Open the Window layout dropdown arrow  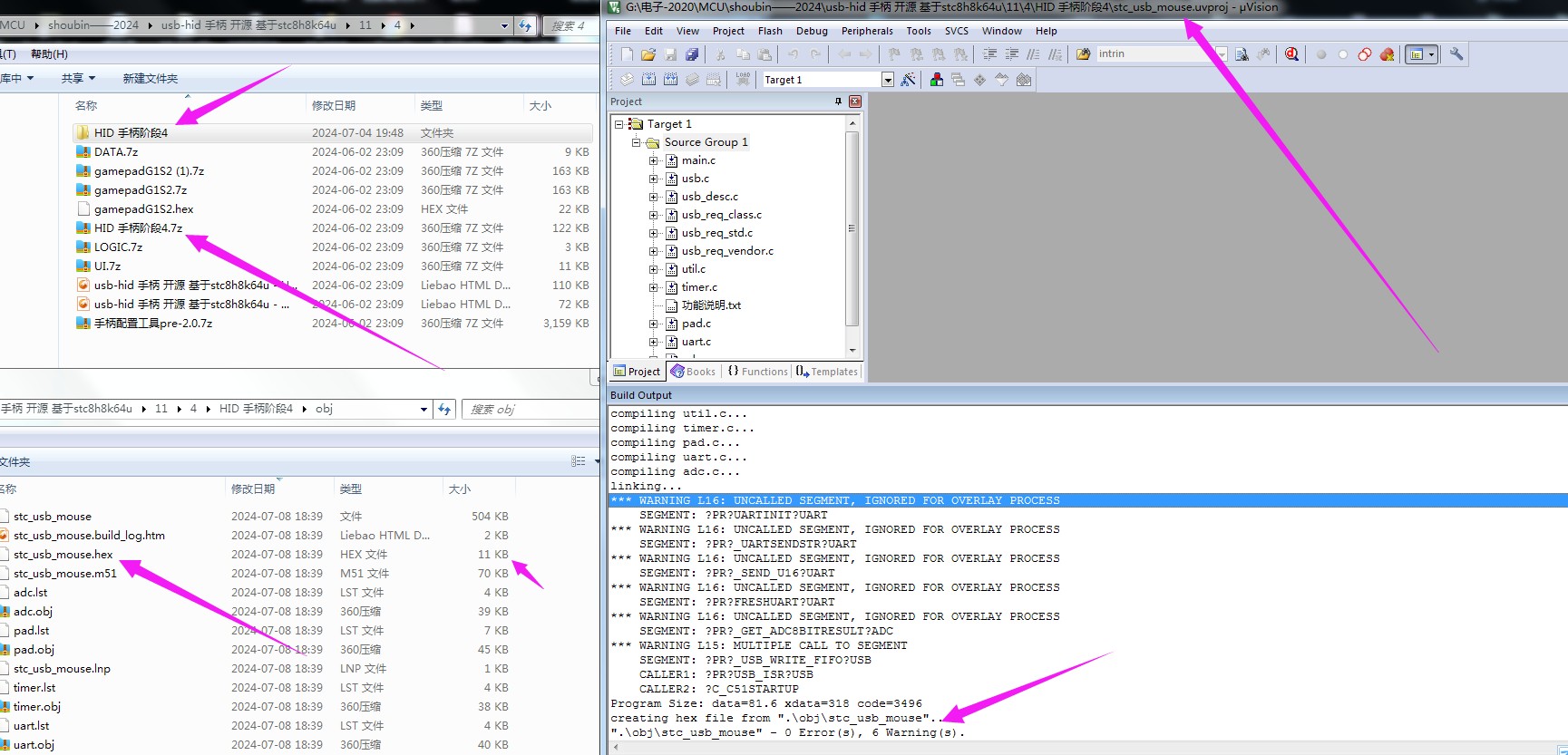(1432, 54)
